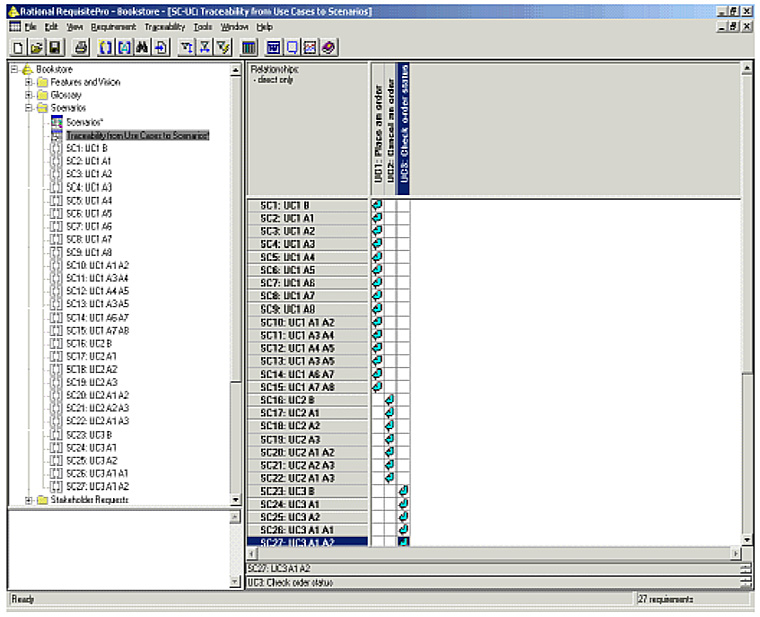Click trace arrow icon in SC25: UC3 A2 row
This screenshot has width=760, height=617.
[x=403, y=517]
